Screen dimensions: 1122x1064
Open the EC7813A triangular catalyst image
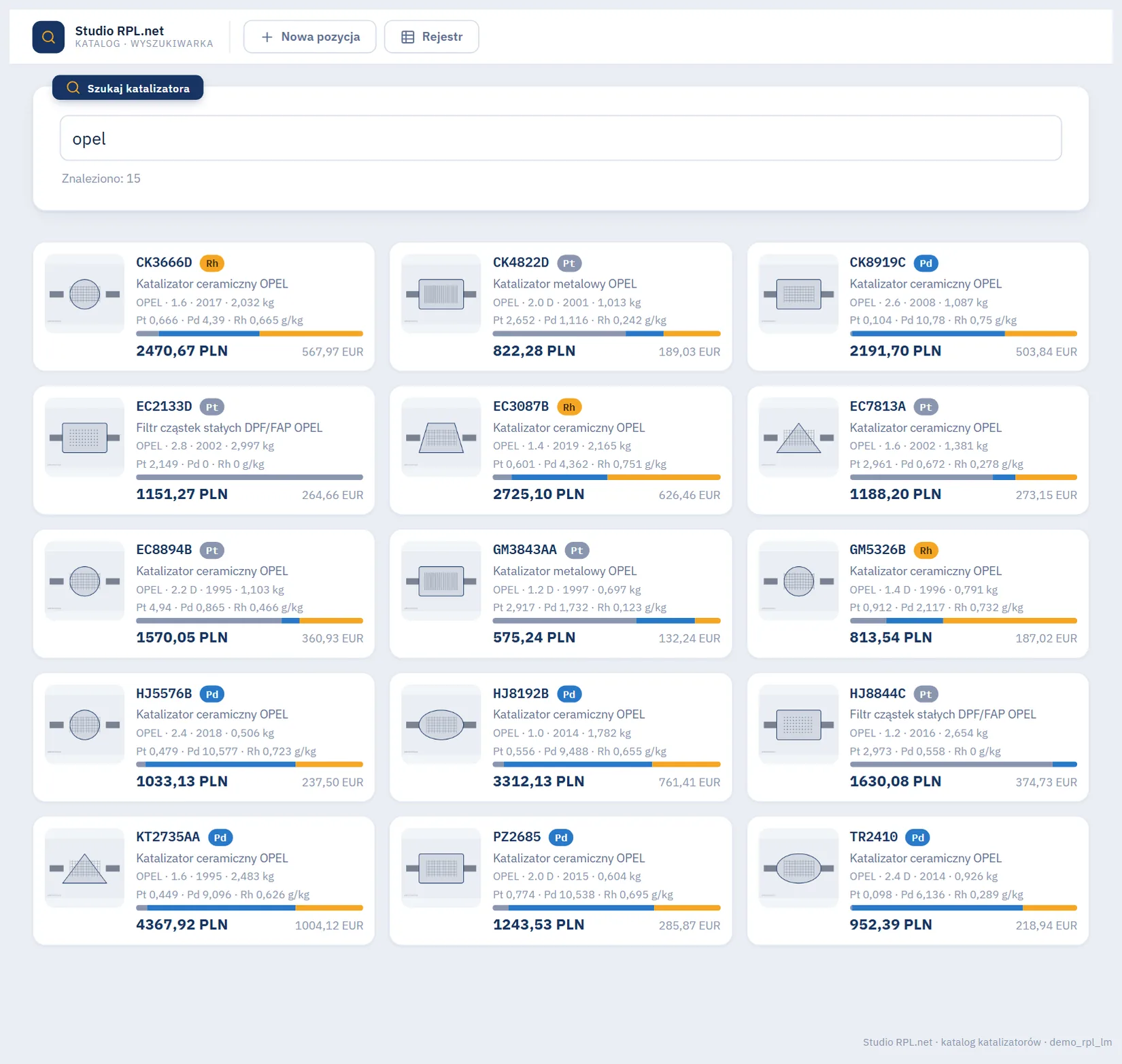[x=798, y=438]
